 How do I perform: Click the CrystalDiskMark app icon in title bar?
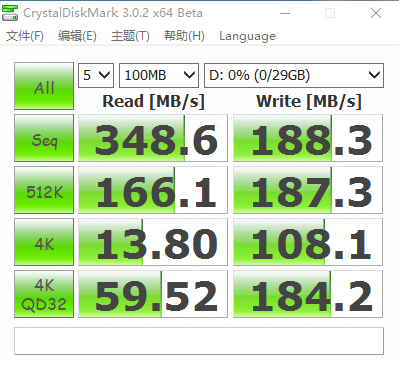click(10, 13)
